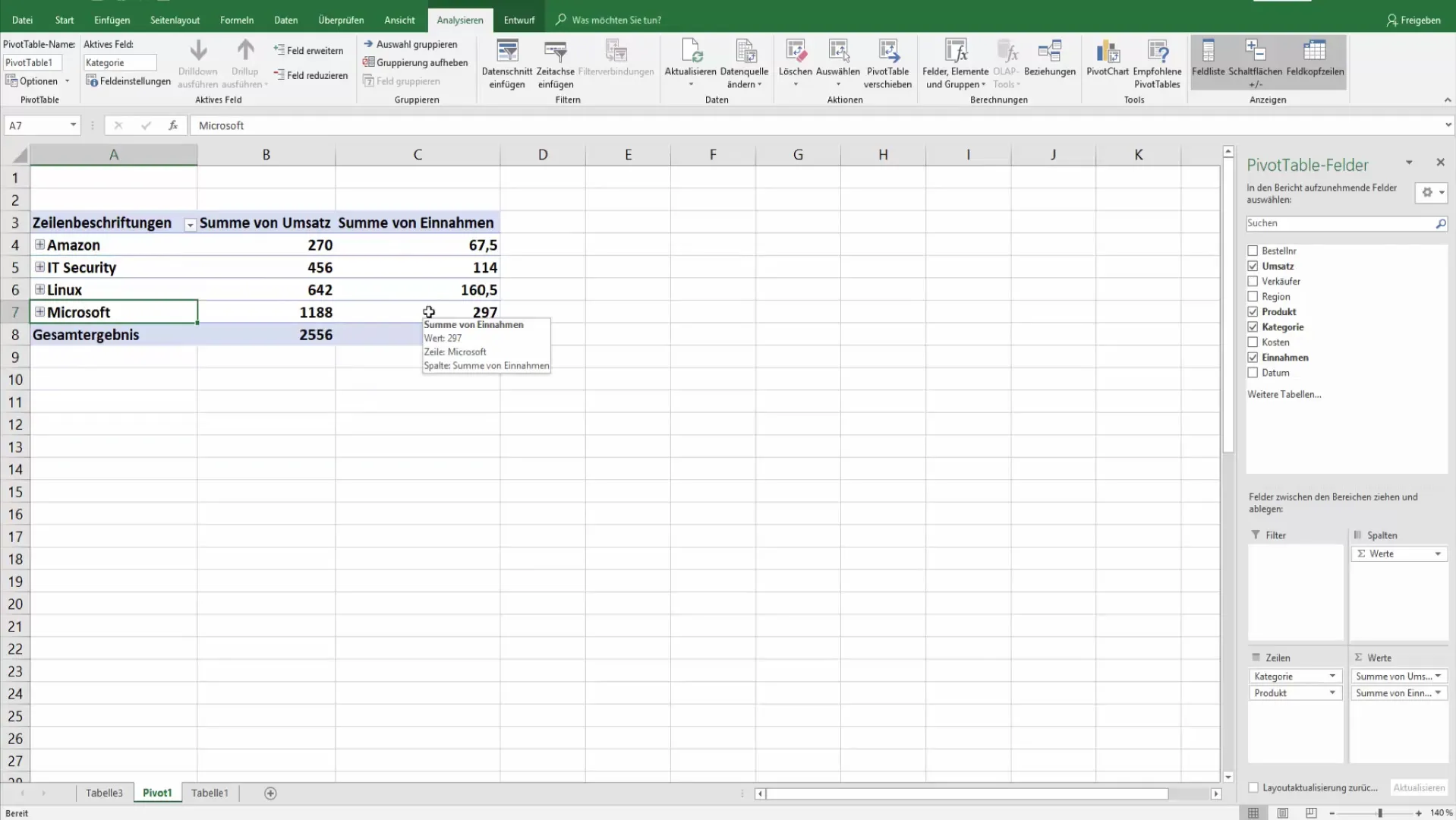Check the Datum field
Screen dimensions: 1456x820
(x=1253, y=372)
